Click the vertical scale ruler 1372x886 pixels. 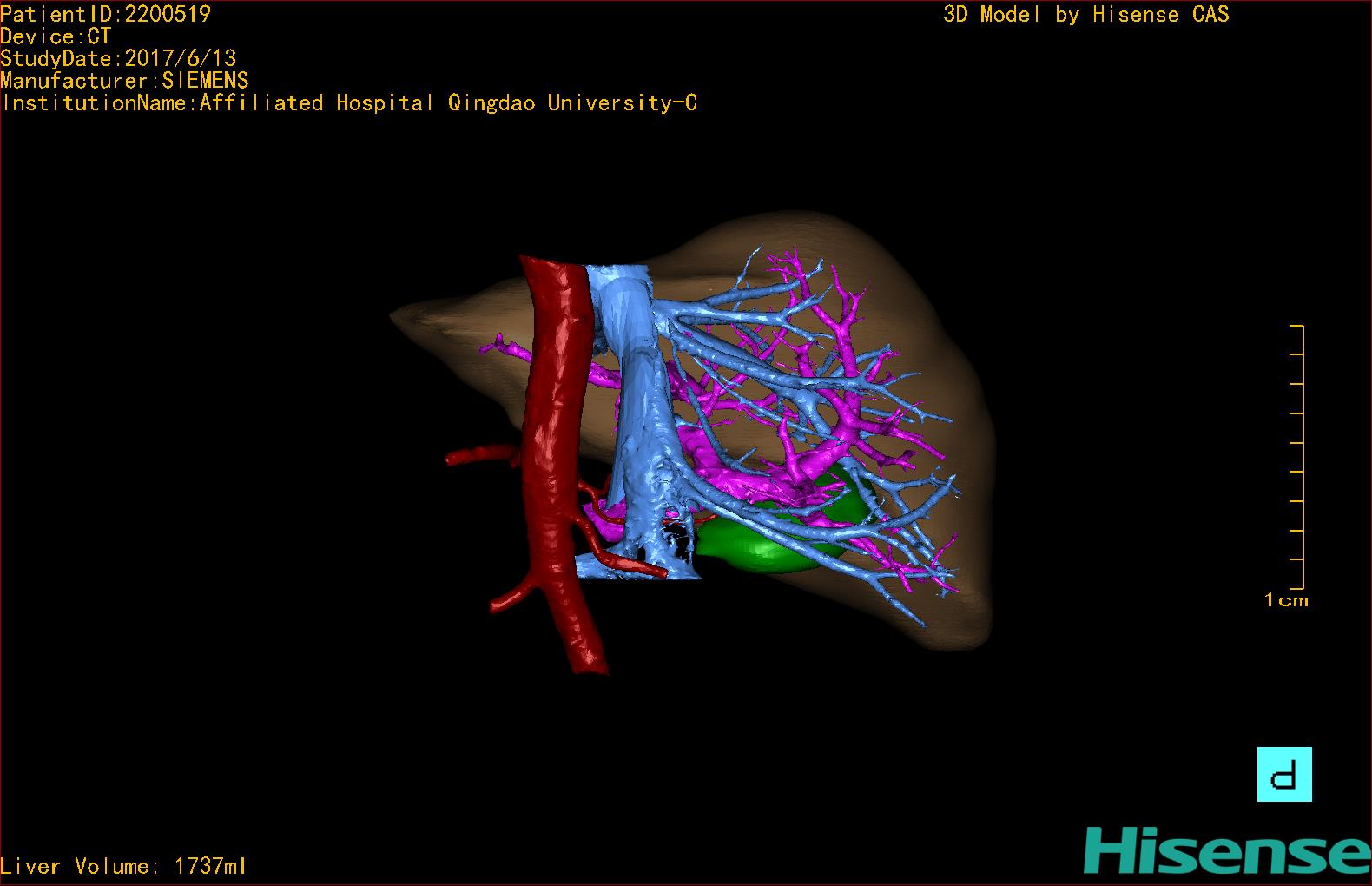[1297, 457]
